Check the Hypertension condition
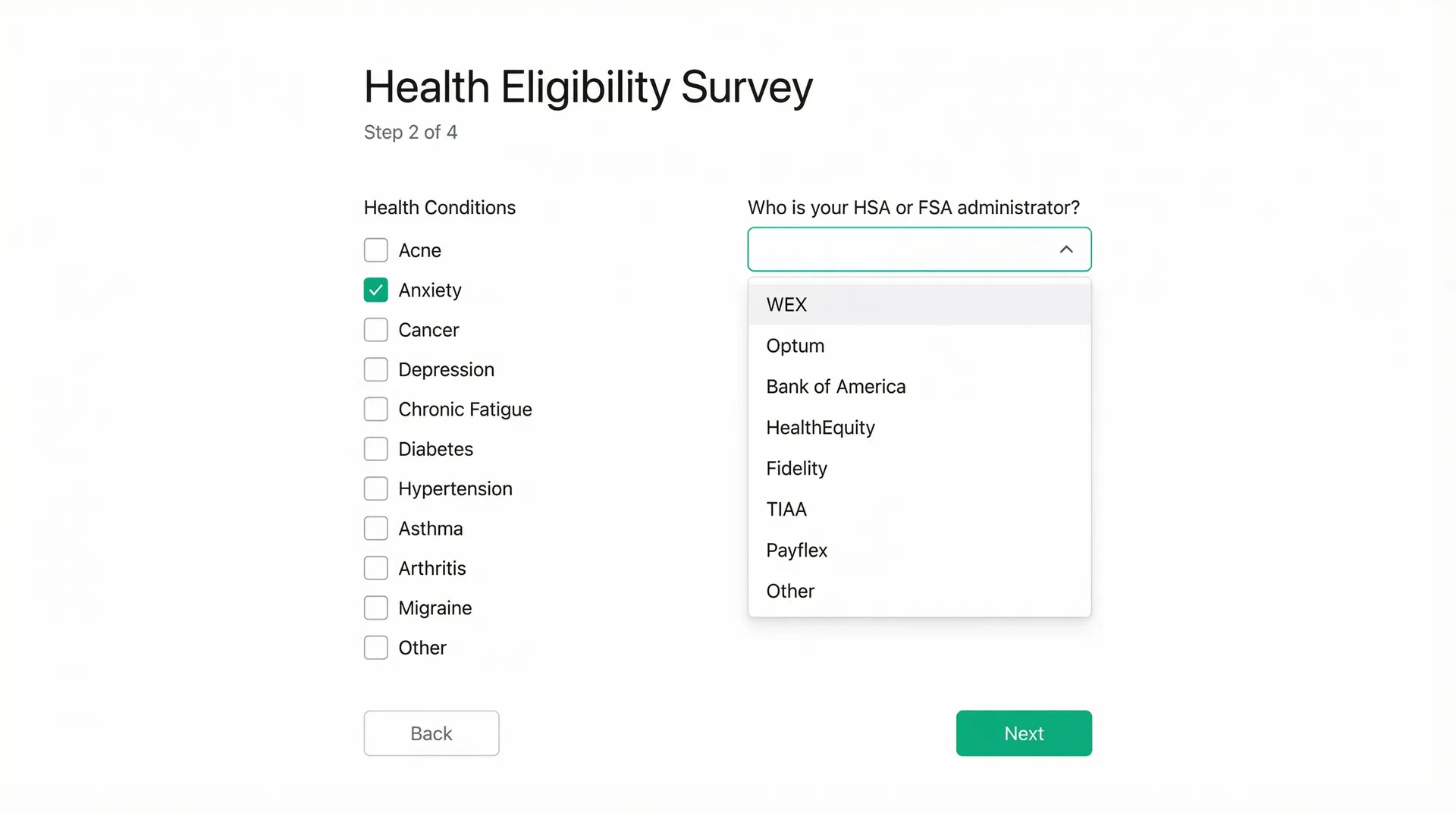This screenshot has width=1456, height=813. point(375,488)
